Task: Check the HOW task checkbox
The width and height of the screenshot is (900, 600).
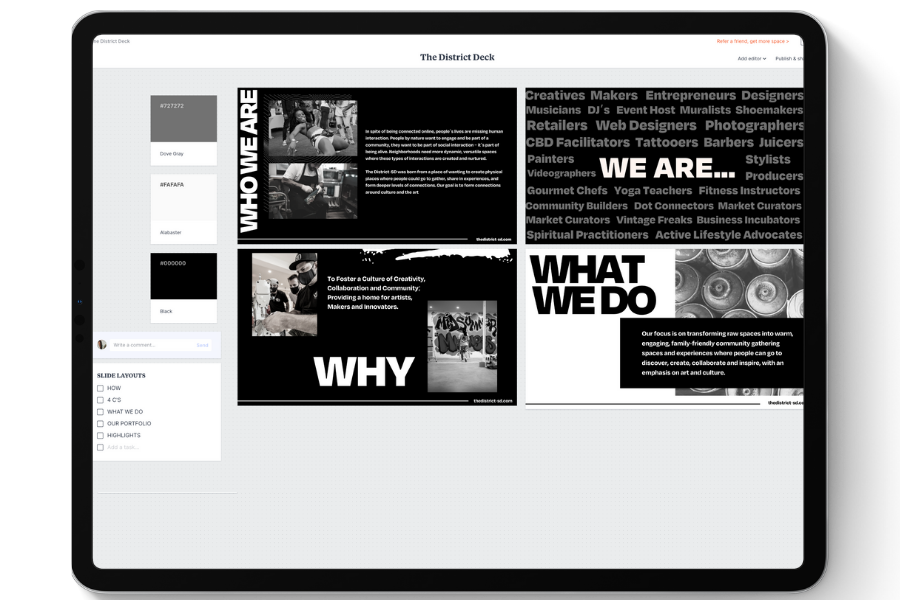Action: click(100, 388)
